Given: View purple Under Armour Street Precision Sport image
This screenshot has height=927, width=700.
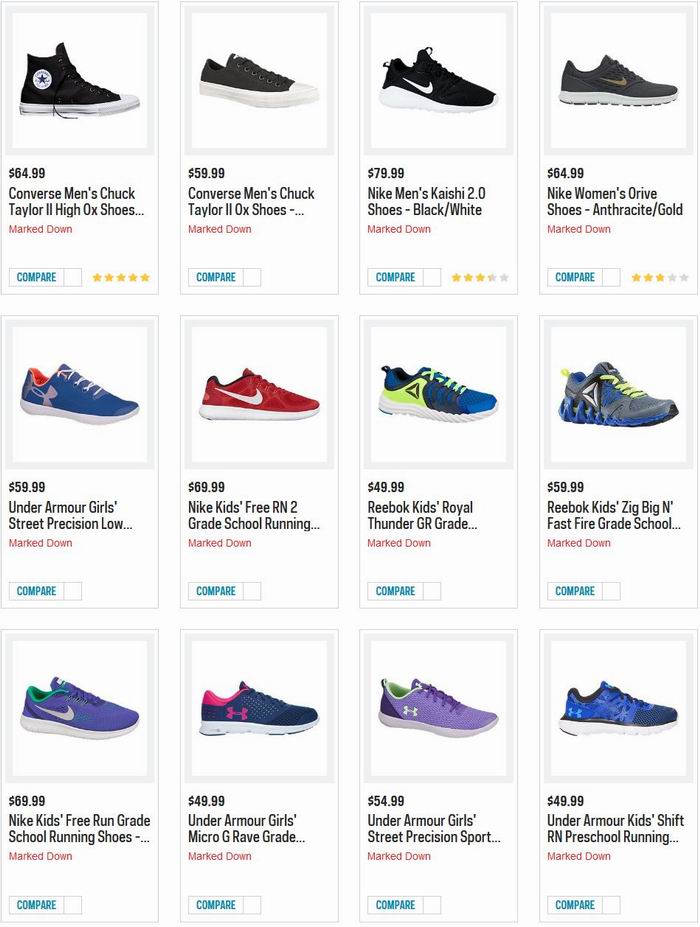Looking at the screenshot, I should (438, 708).
